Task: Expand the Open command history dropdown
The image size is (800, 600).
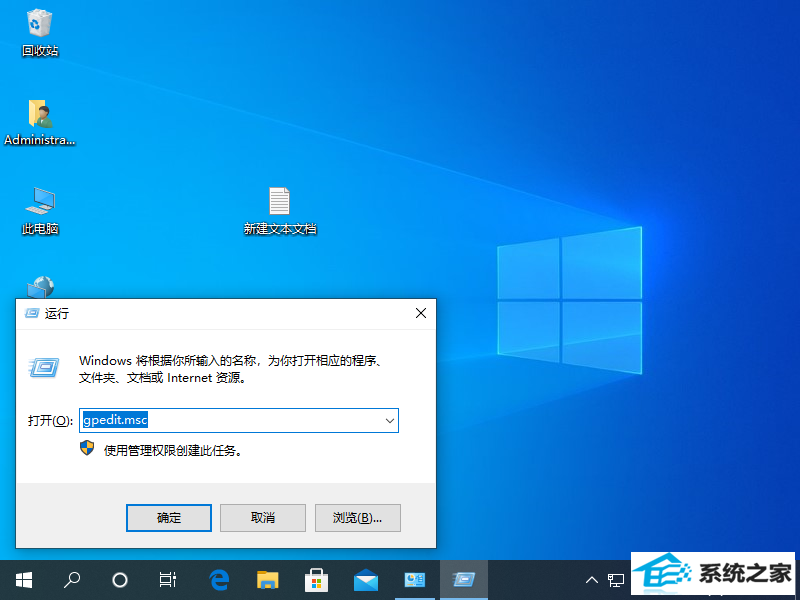Action: point(390,420)
